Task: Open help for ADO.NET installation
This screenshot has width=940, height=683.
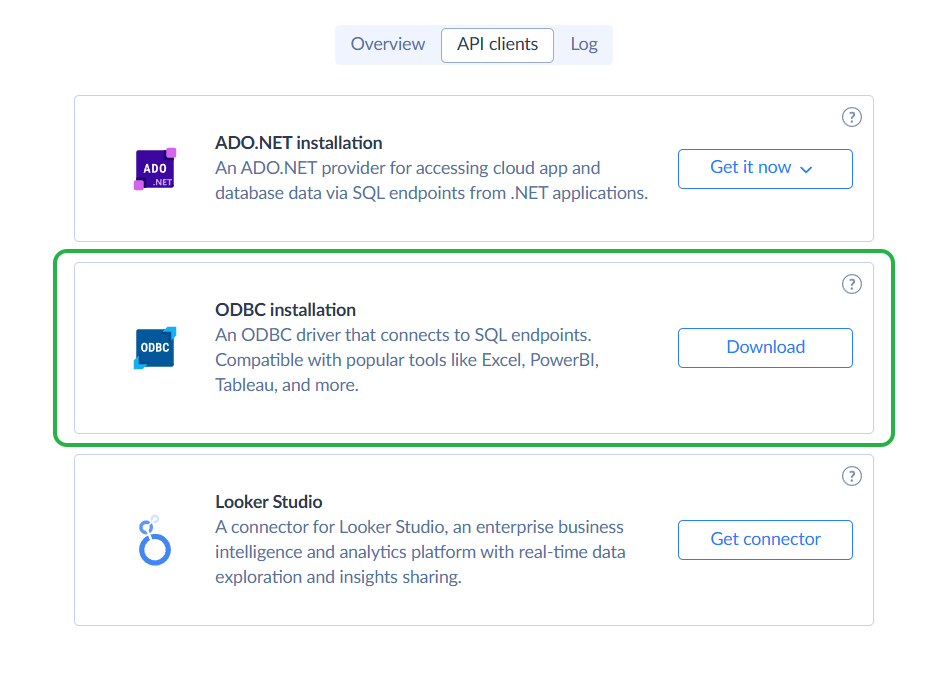Action: pos(851,117)
